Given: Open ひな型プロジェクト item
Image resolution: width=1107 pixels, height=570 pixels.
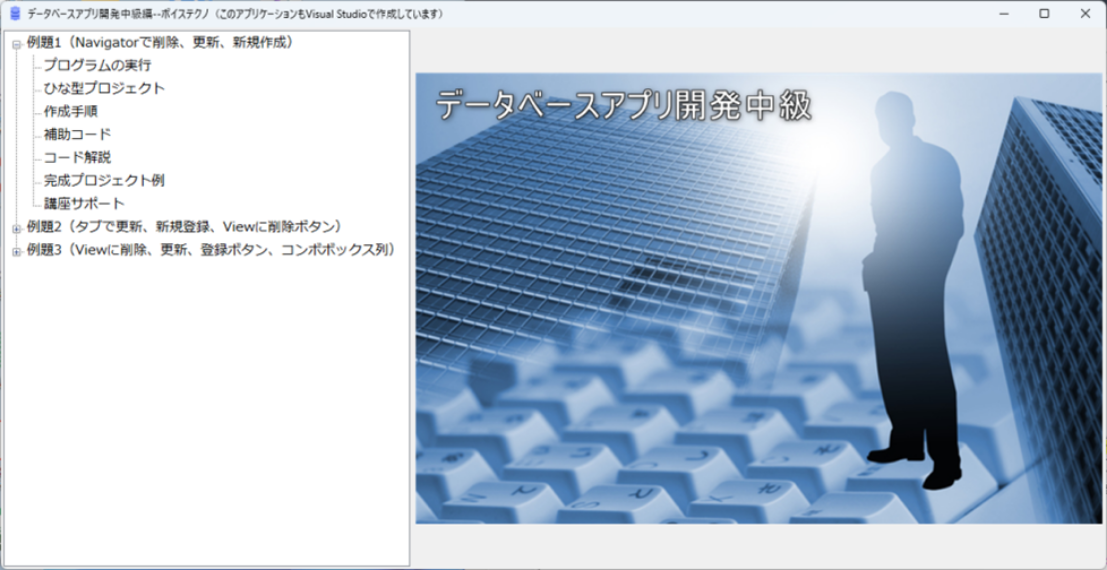Looking at the screenshot, I should 104,89.
